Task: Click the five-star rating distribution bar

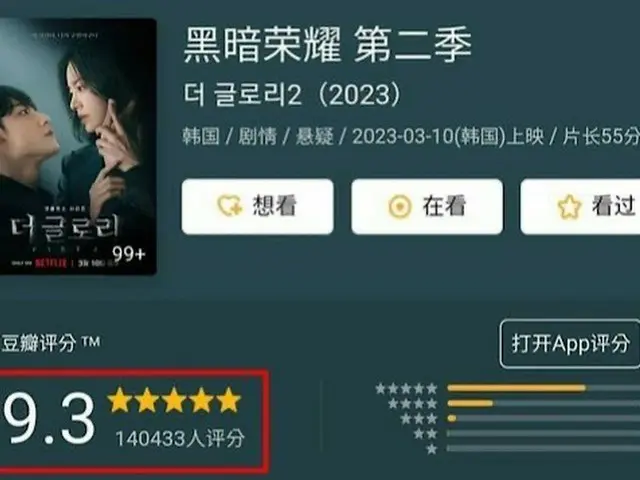Action: click(x=544, y=388)
